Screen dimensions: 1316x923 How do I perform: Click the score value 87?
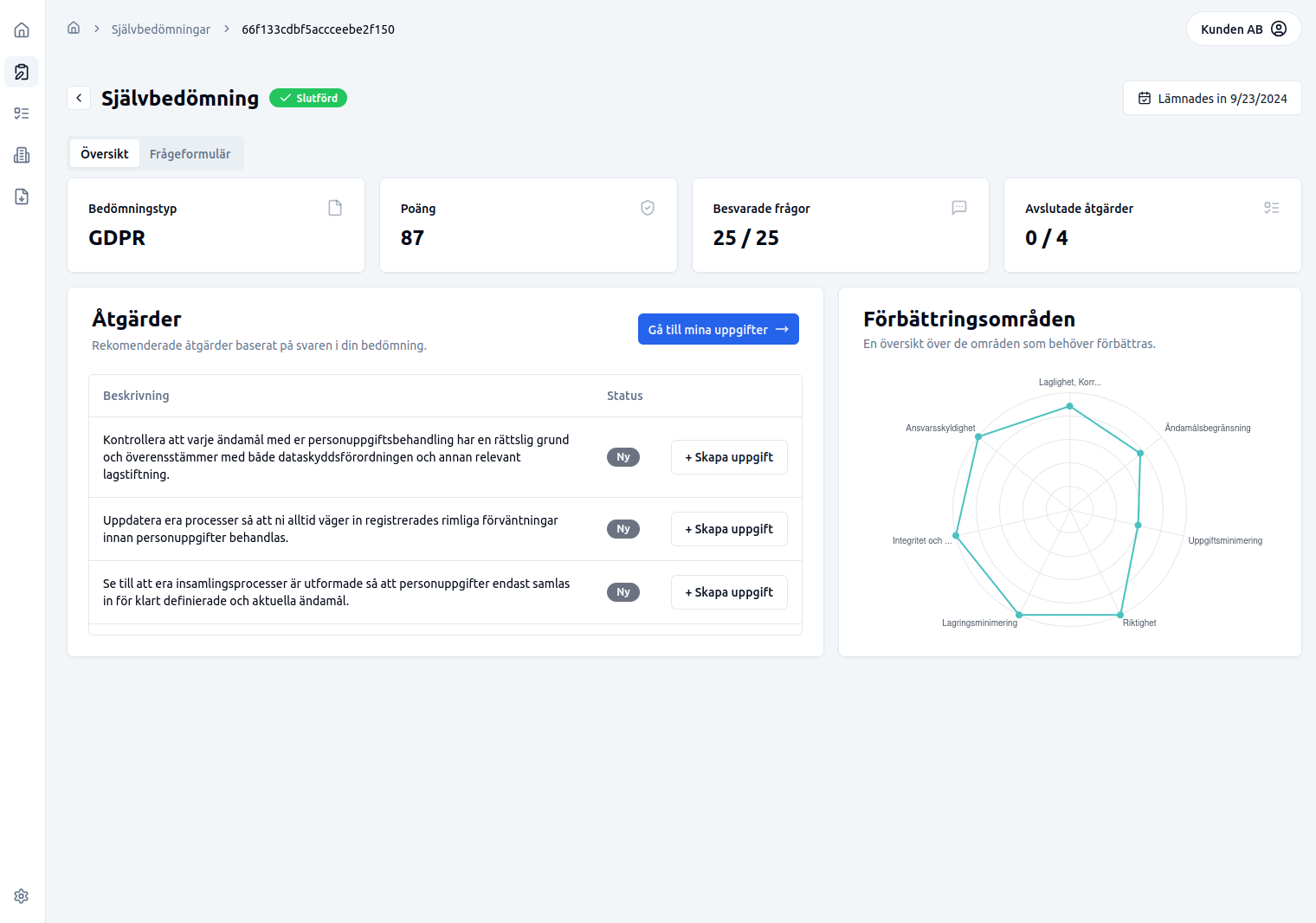point(412,238)
